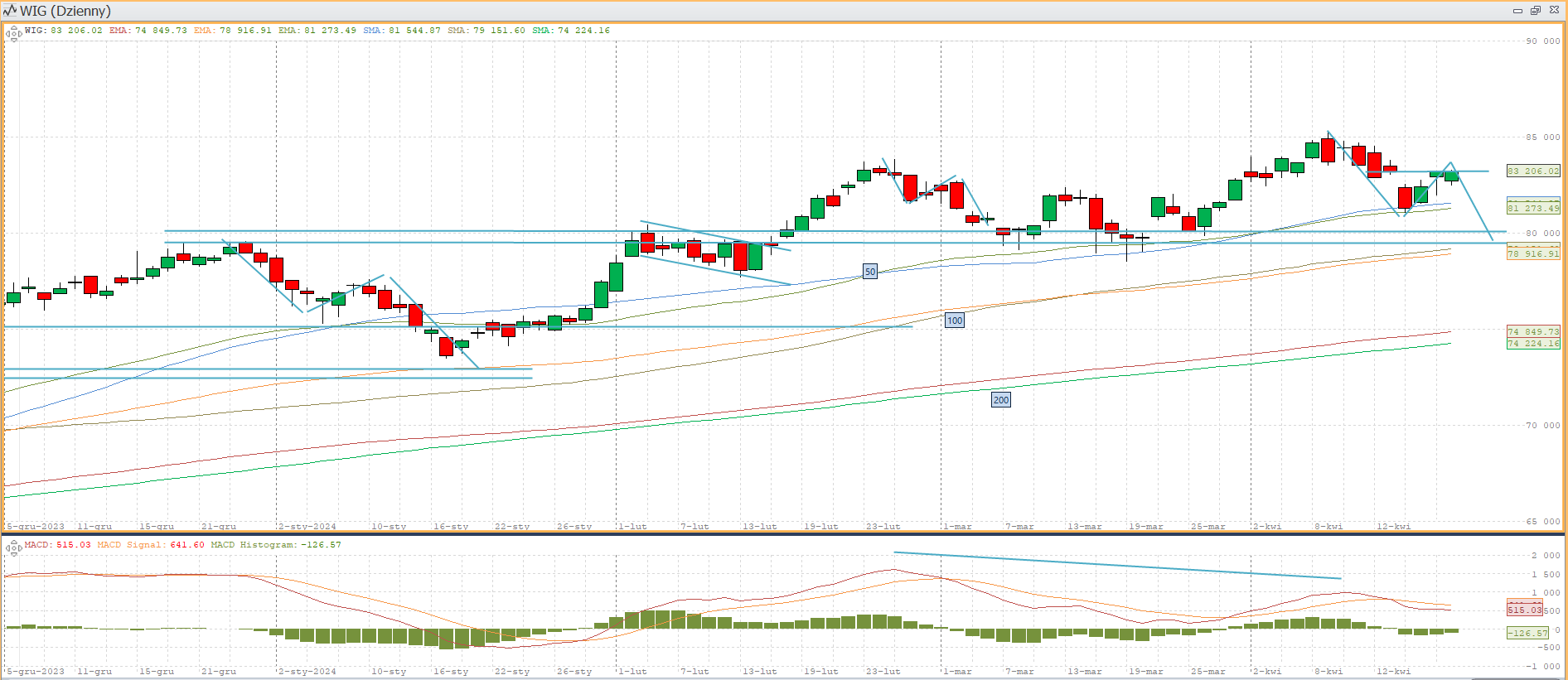Click the pan arrows icon in the price chart
Screen dimensions: 1568x680
tap(13, 35)
